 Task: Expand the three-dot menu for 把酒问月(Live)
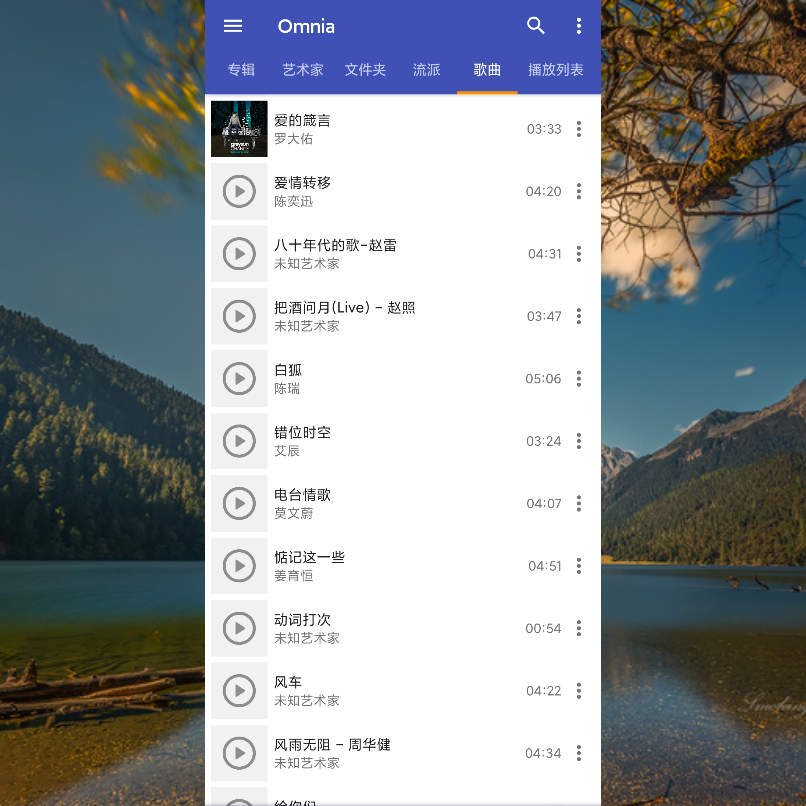tap(578, 316)
